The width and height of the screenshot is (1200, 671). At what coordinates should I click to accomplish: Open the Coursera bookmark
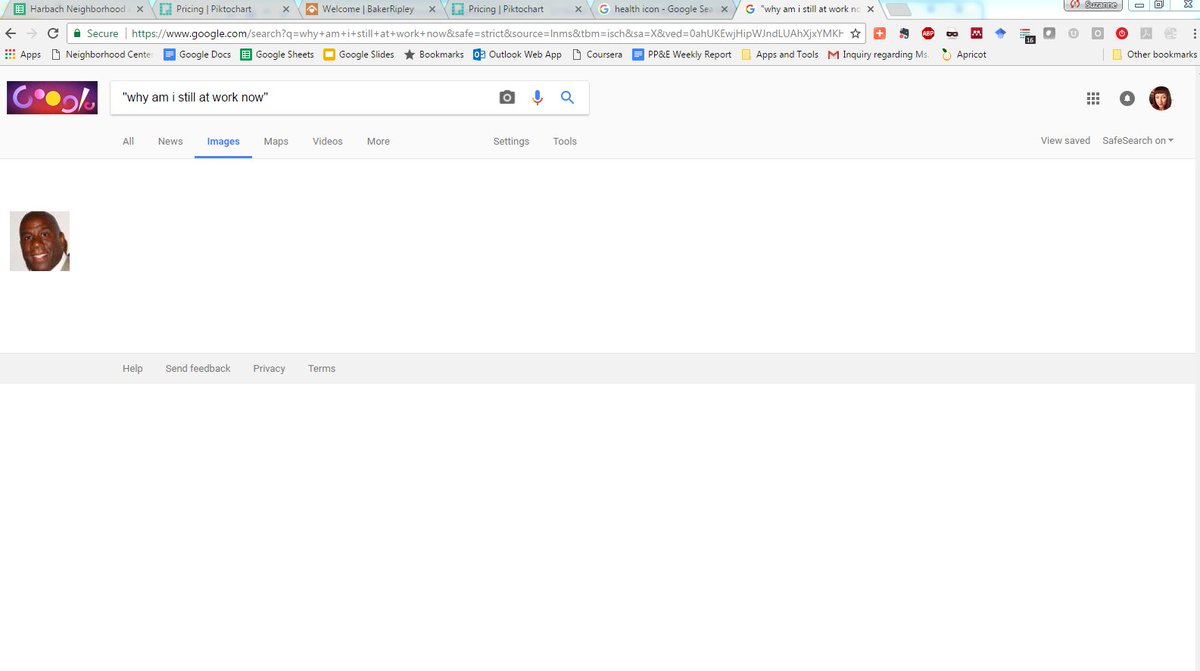pos(597,54)
